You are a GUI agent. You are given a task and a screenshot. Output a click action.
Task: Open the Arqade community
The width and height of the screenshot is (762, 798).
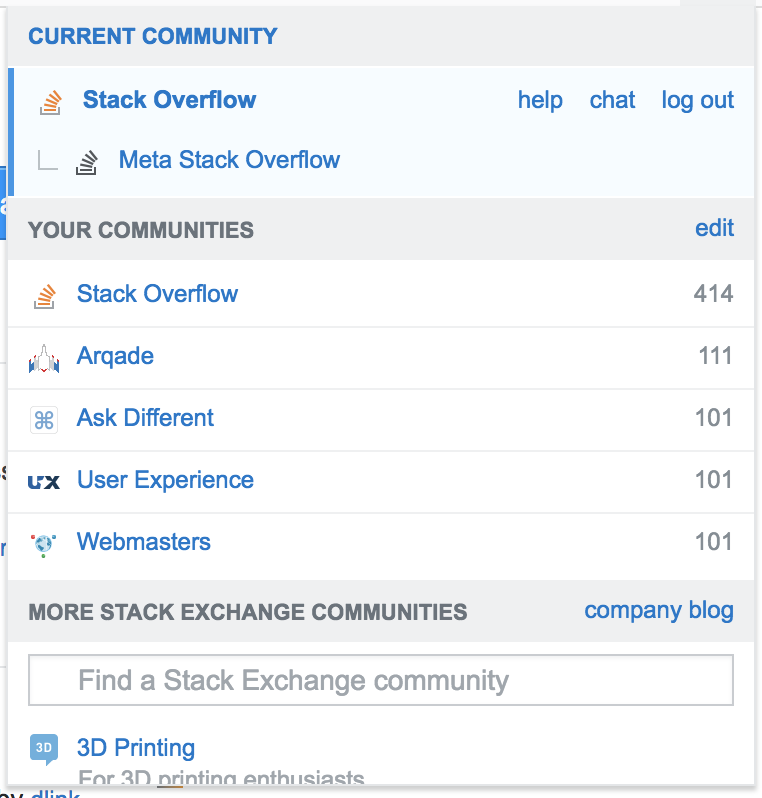(x=115, y=356)
